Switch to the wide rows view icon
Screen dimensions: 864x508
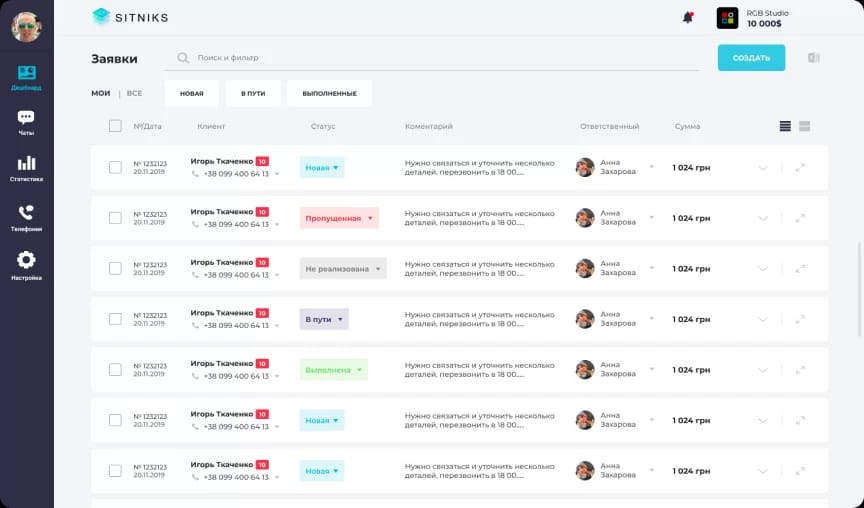tap(804, 126)
